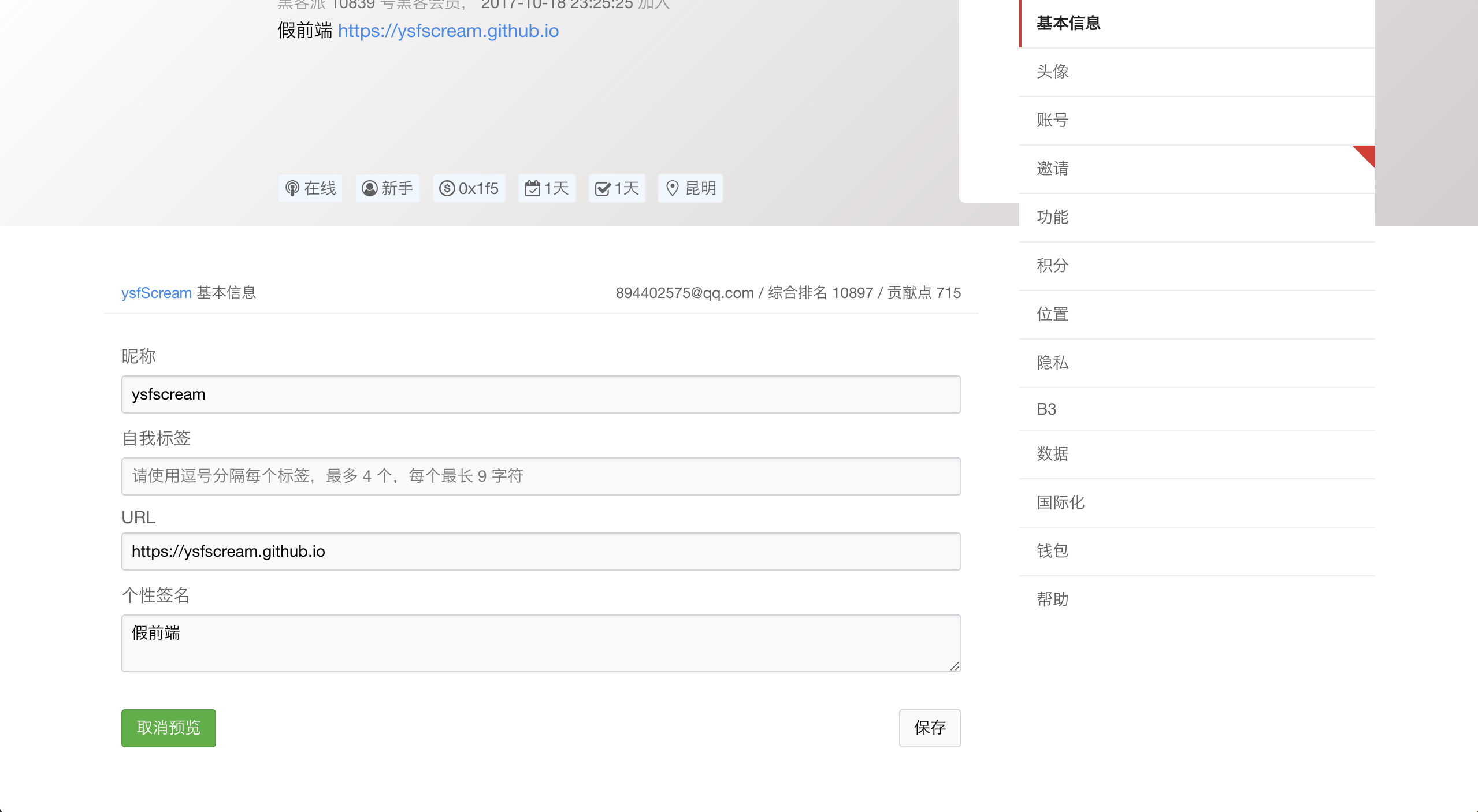Viewport: 1478px width, 812px height.
Task: Open the 钱包 section
Action: (1053, 551)
